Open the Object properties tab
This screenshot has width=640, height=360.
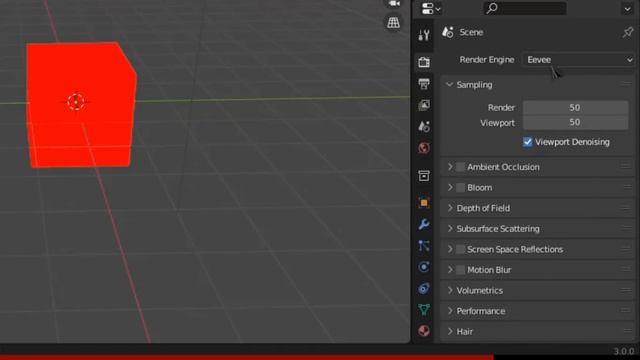[x=424, y=203]
